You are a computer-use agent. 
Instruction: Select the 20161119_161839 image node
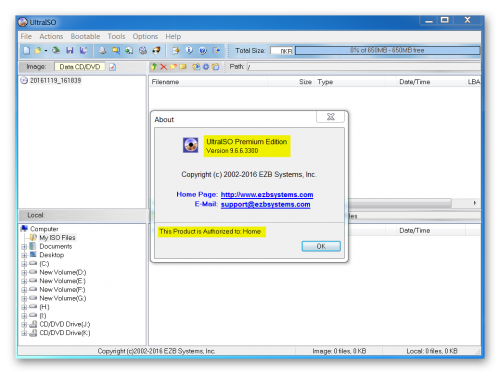click(x=55, y=81)
